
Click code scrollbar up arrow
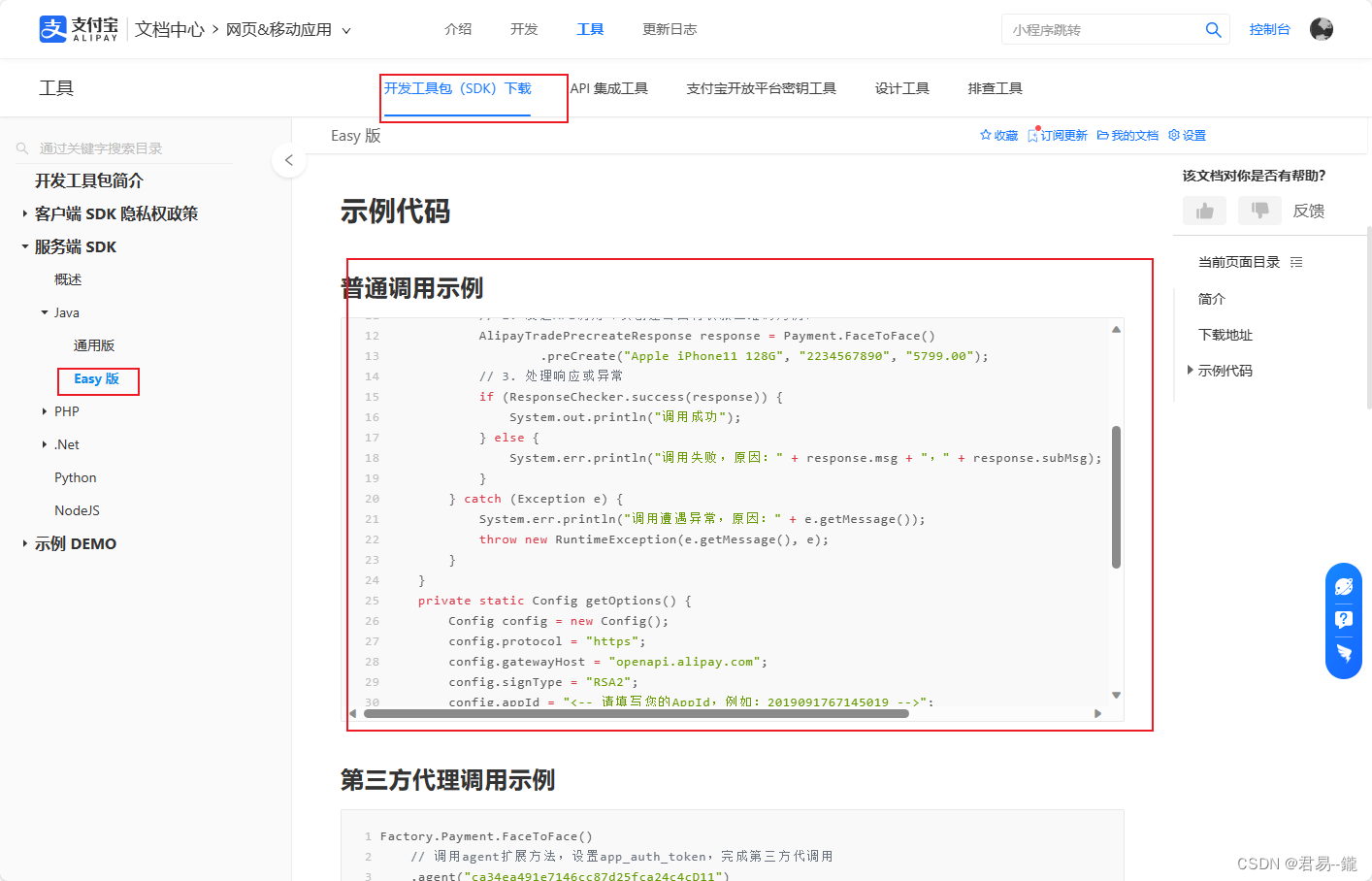1116,330
